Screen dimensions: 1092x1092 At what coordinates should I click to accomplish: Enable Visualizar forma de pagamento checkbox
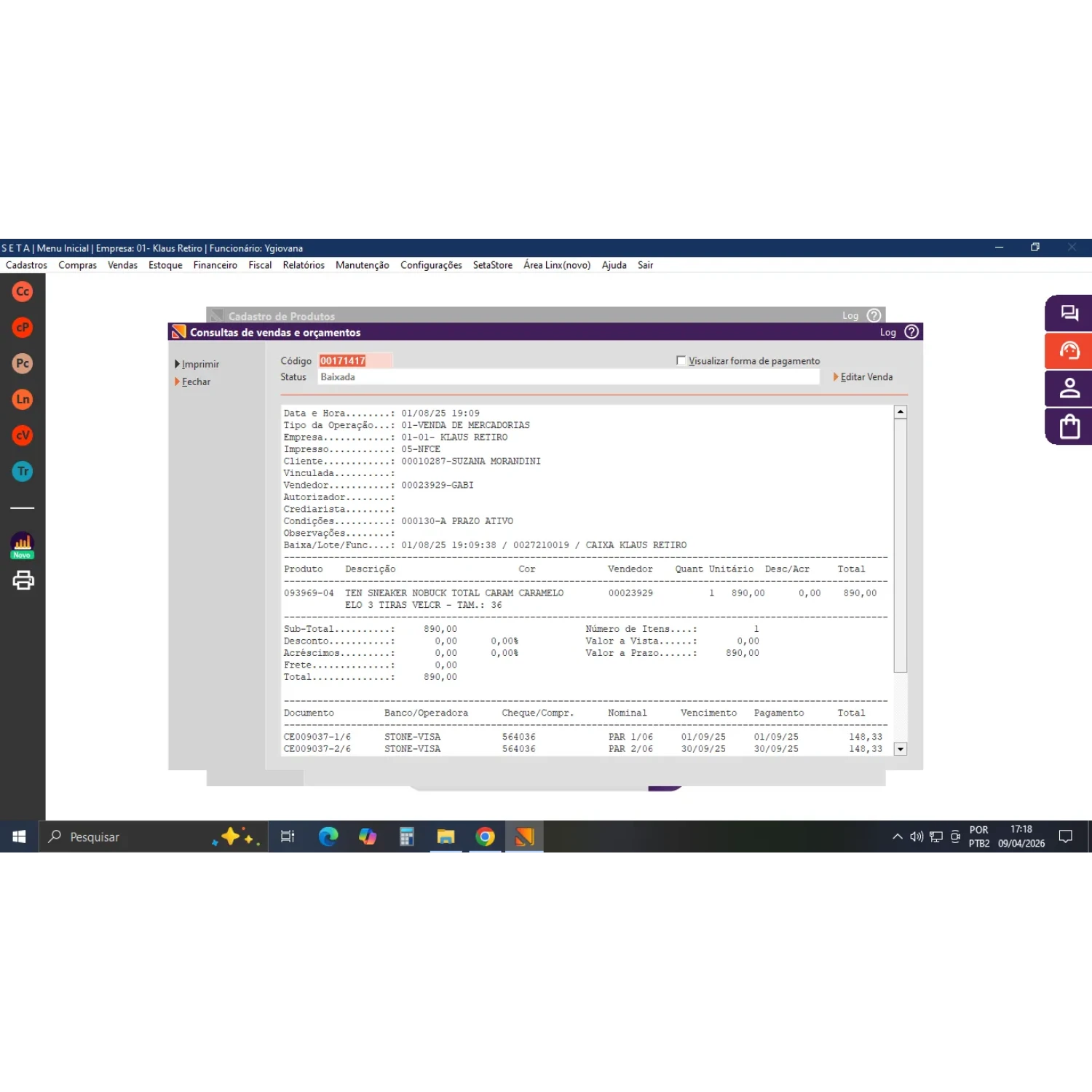coord(681,360)
